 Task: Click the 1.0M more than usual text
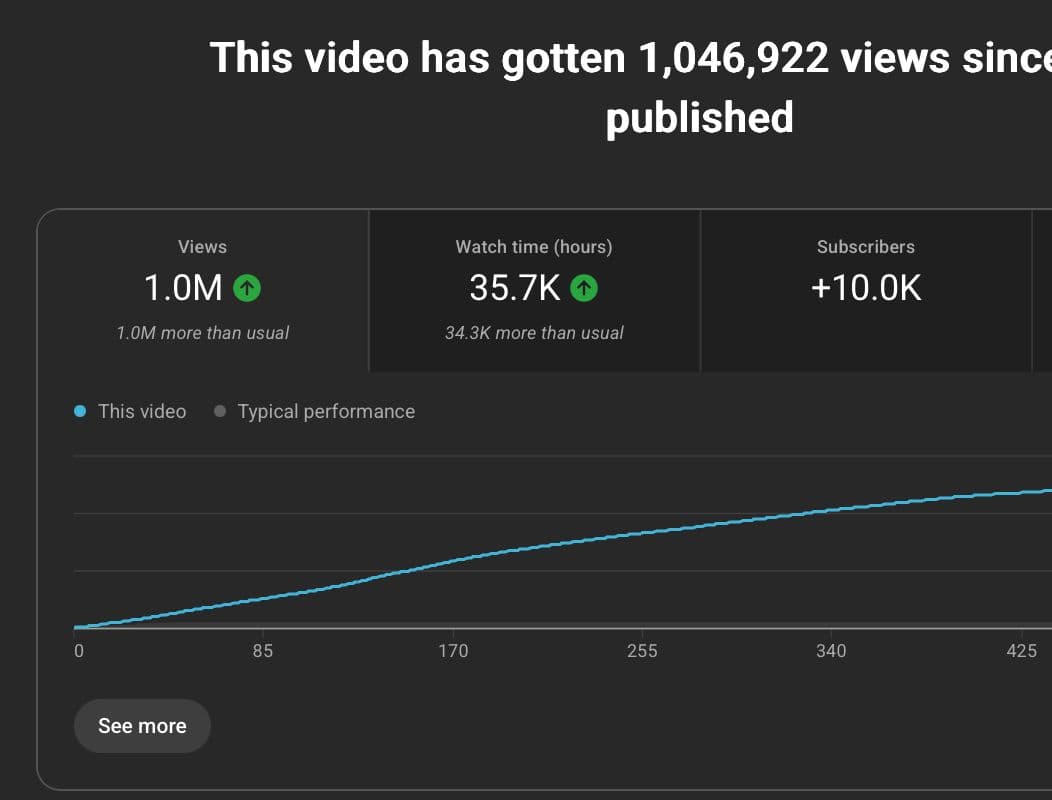point(202,333)
